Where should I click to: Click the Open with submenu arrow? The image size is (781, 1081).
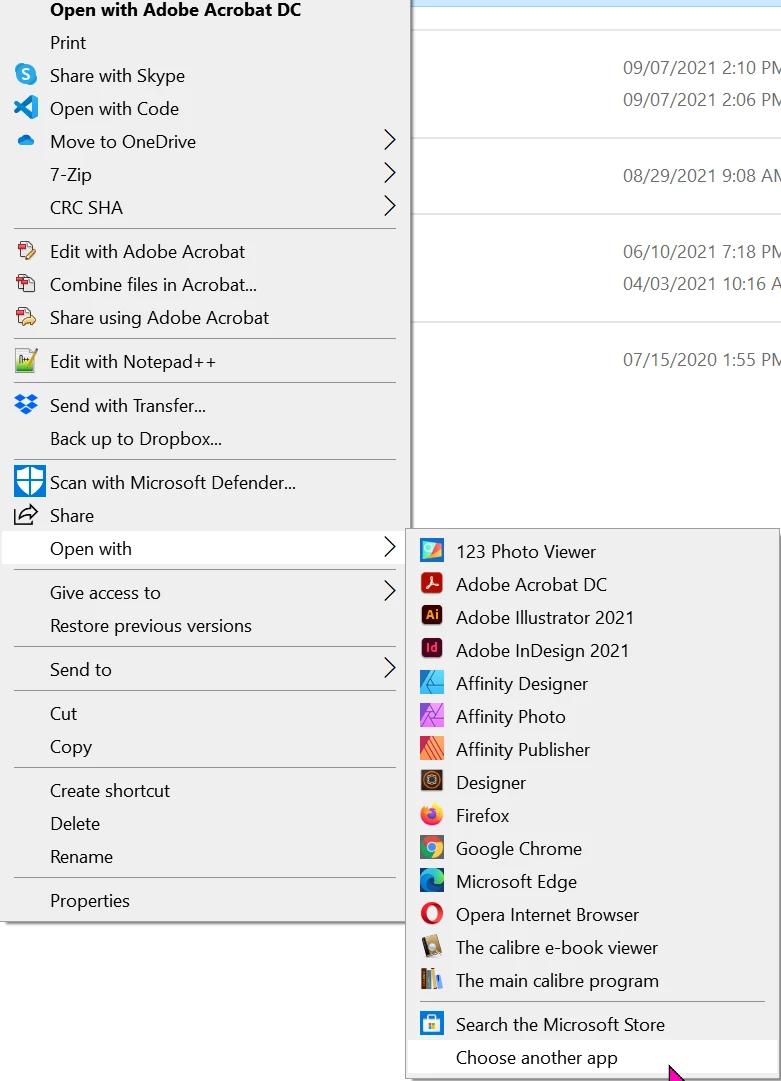(389, 547)
